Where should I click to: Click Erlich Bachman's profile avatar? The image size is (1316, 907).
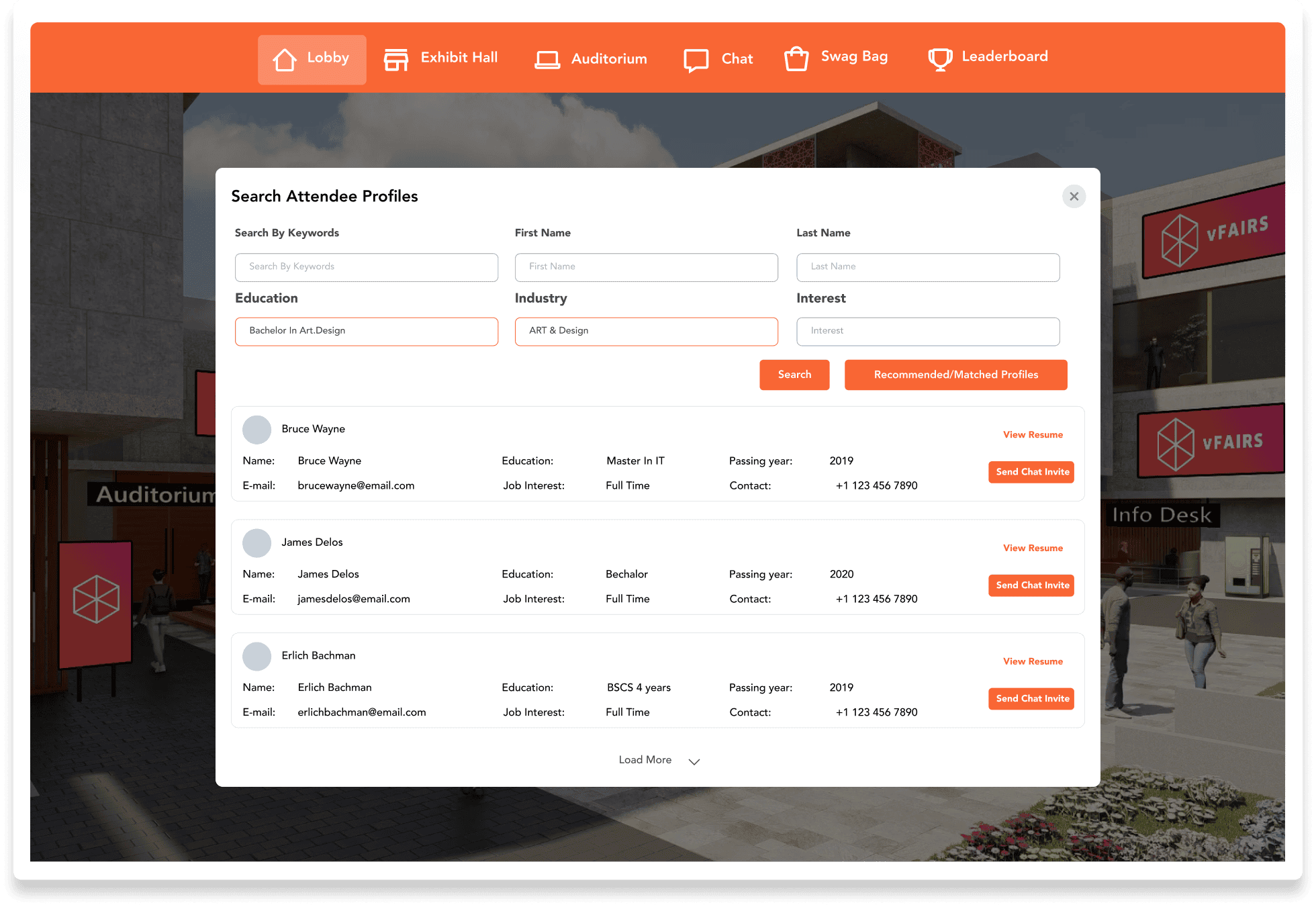tap(256, 657)
